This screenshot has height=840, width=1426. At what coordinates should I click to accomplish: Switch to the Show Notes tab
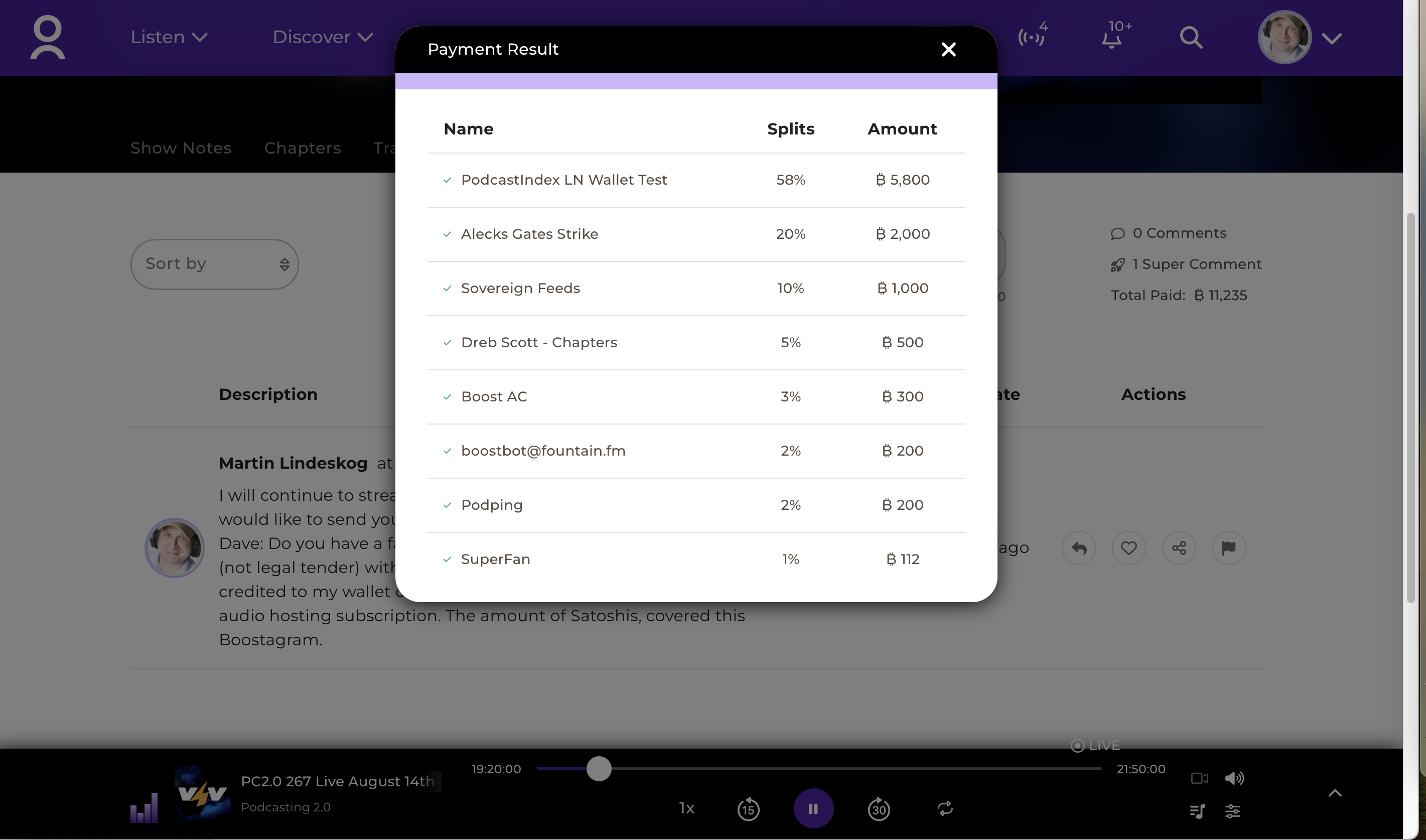181,149
